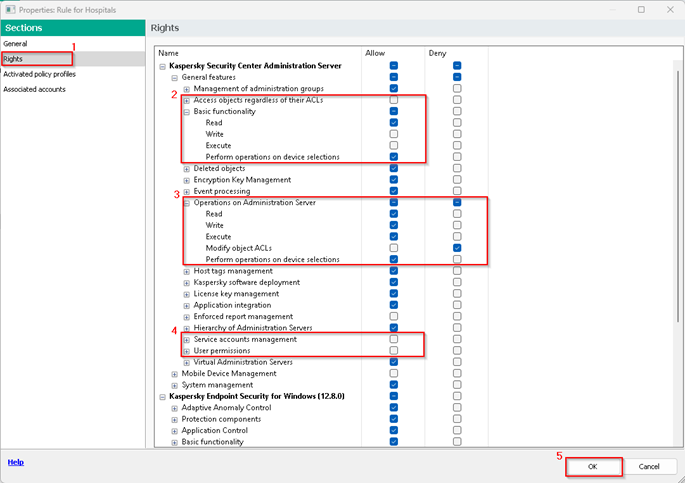Expand the Deleted objects node
This screenshot has height=483, width=685.
pos(187,169)
